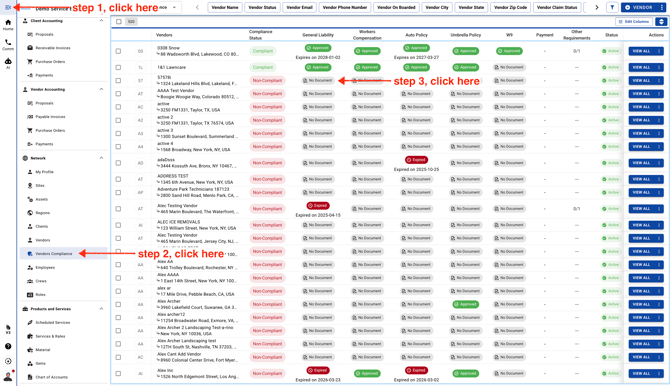Open the user profile avatar icon
The image size is (670, 386).
point(8,376)
